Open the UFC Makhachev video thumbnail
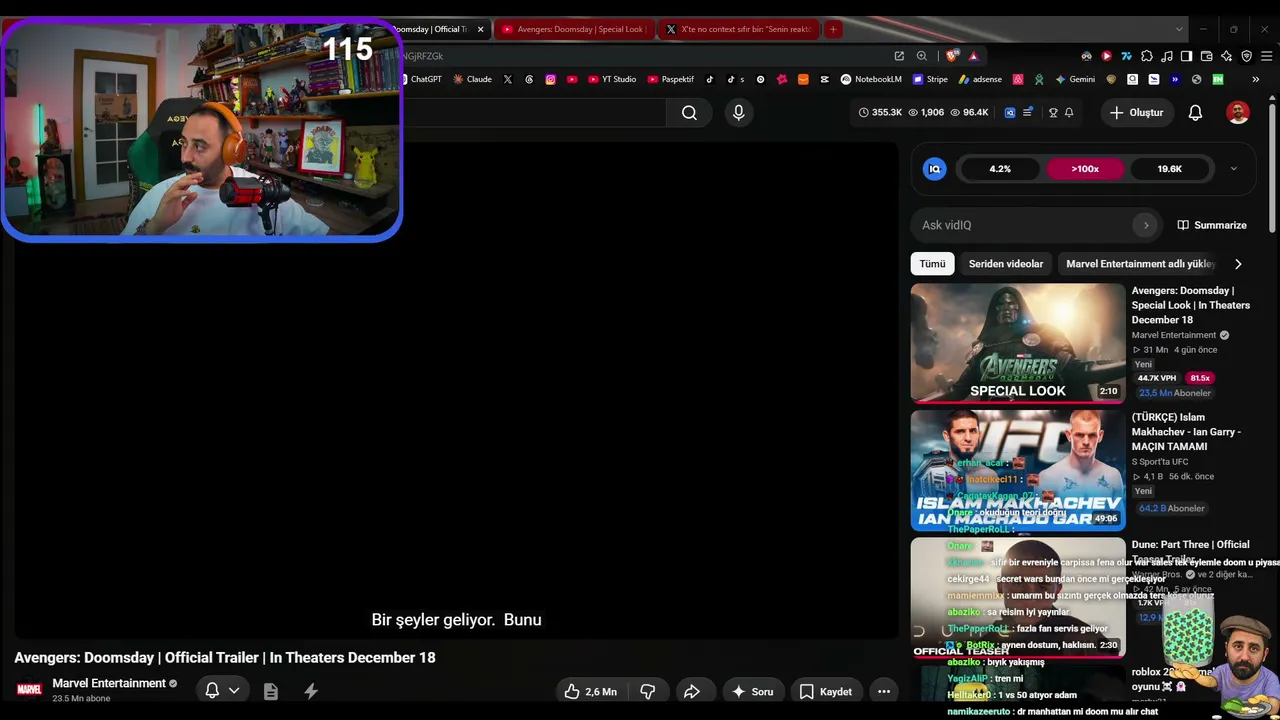1280x720 pixels. [1018, 470]
